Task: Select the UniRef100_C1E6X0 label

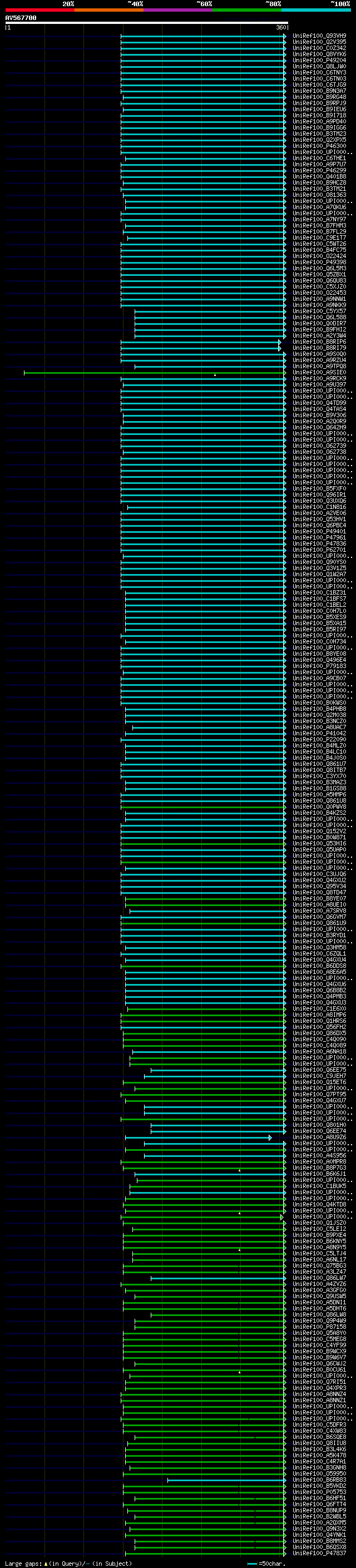Action: coord(319,1008)
